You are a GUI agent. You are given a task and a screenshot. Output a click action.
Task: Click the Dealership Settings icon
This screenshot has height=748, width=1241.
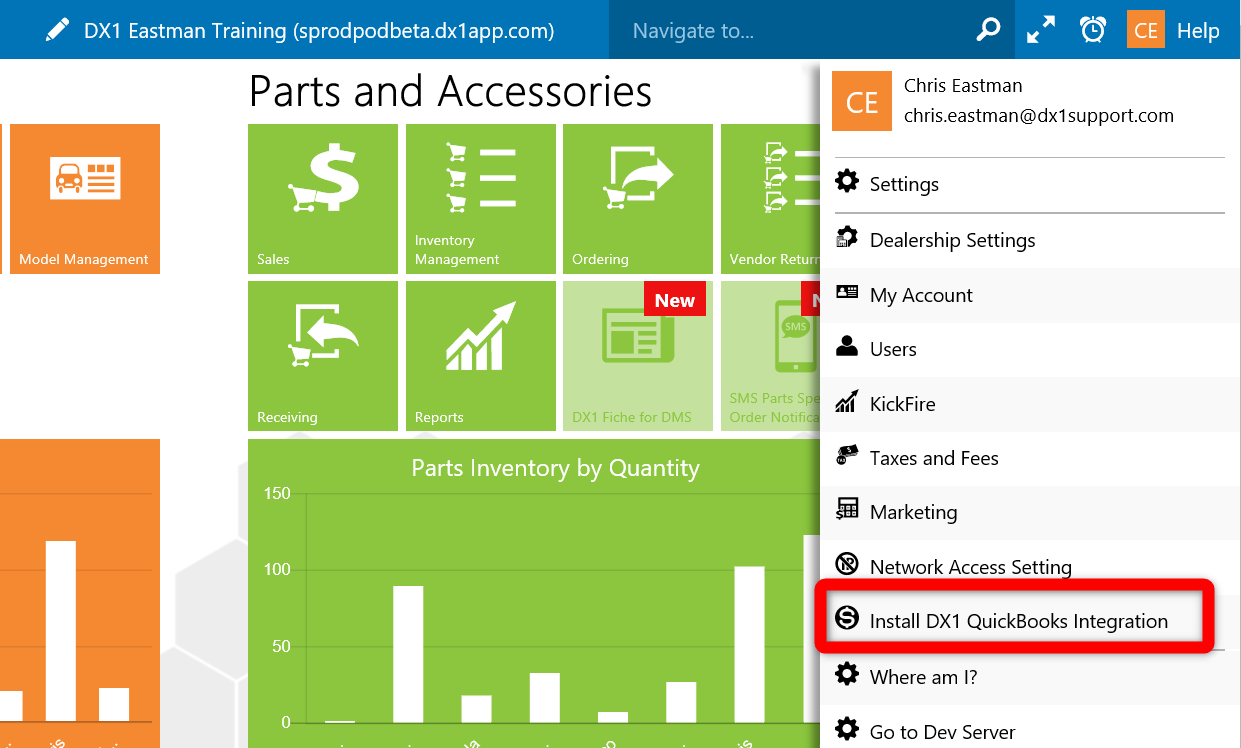847,238
